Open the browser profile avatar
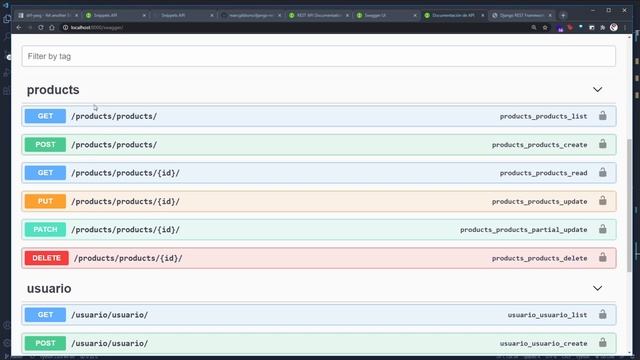The image size is (640, 360). 613,27
